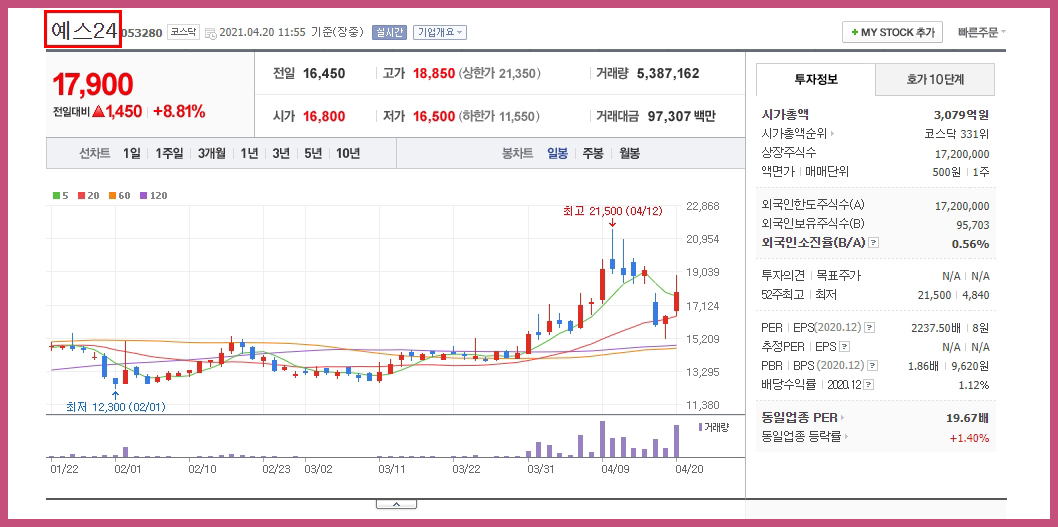Click the 거래대금 value 97,307 백만

point(681,116)
